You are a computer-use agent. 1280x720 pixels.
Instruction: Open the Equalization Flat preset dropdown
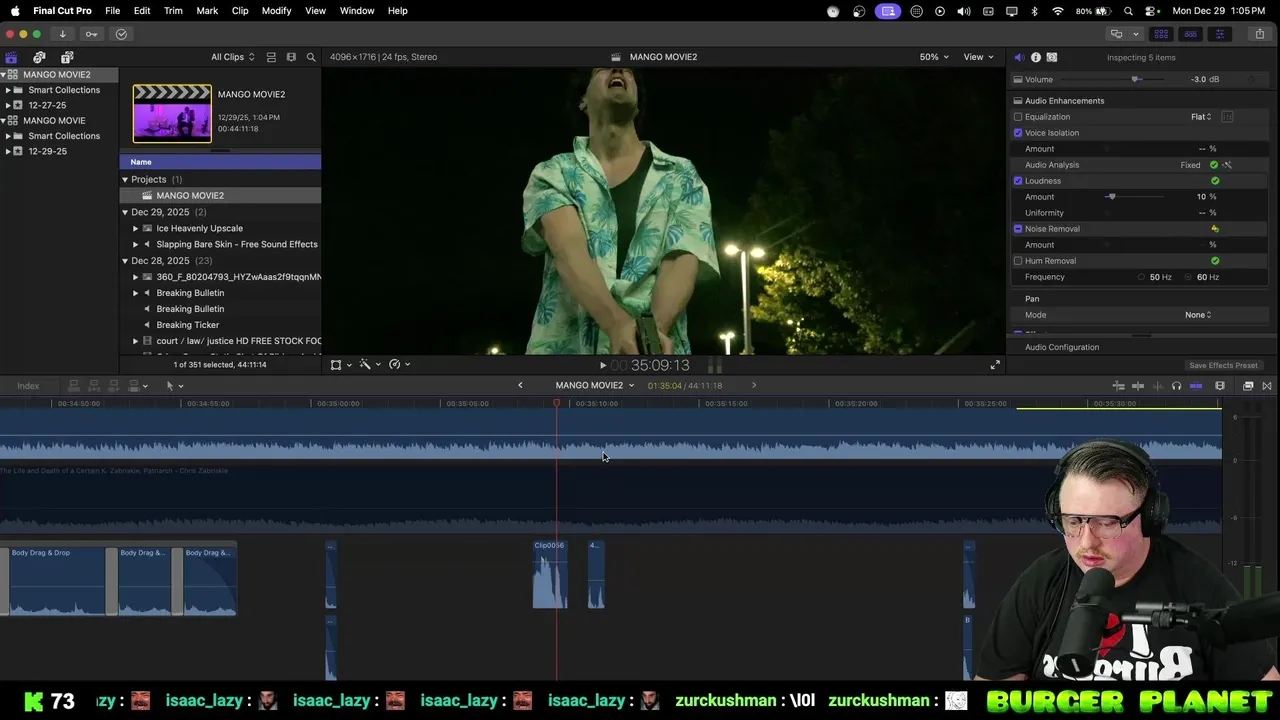coord(1201,117)
